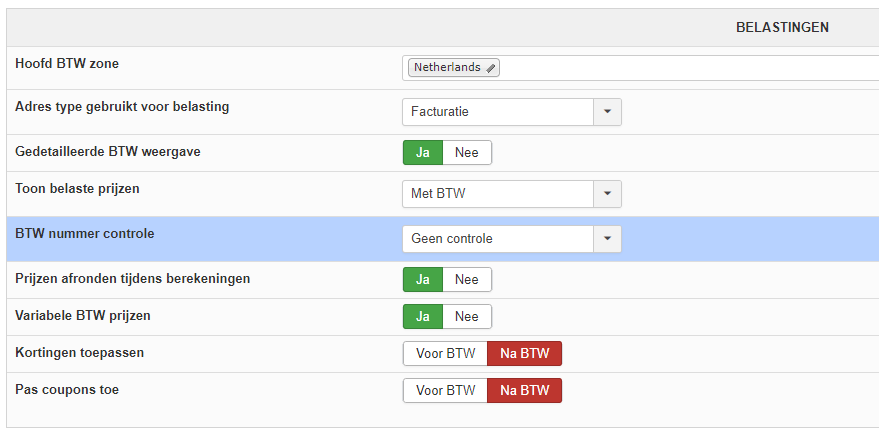Click the Hoofd BTW zone input field
Image resolution: width=879 pixels, height=430 pixels.
click(x=690, y=68)
